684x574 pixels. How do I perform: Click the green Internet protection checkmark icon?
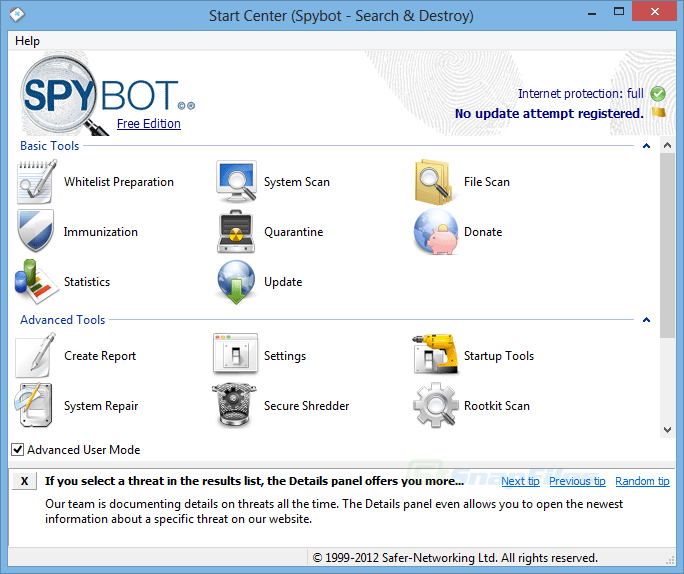click(658, 93)
